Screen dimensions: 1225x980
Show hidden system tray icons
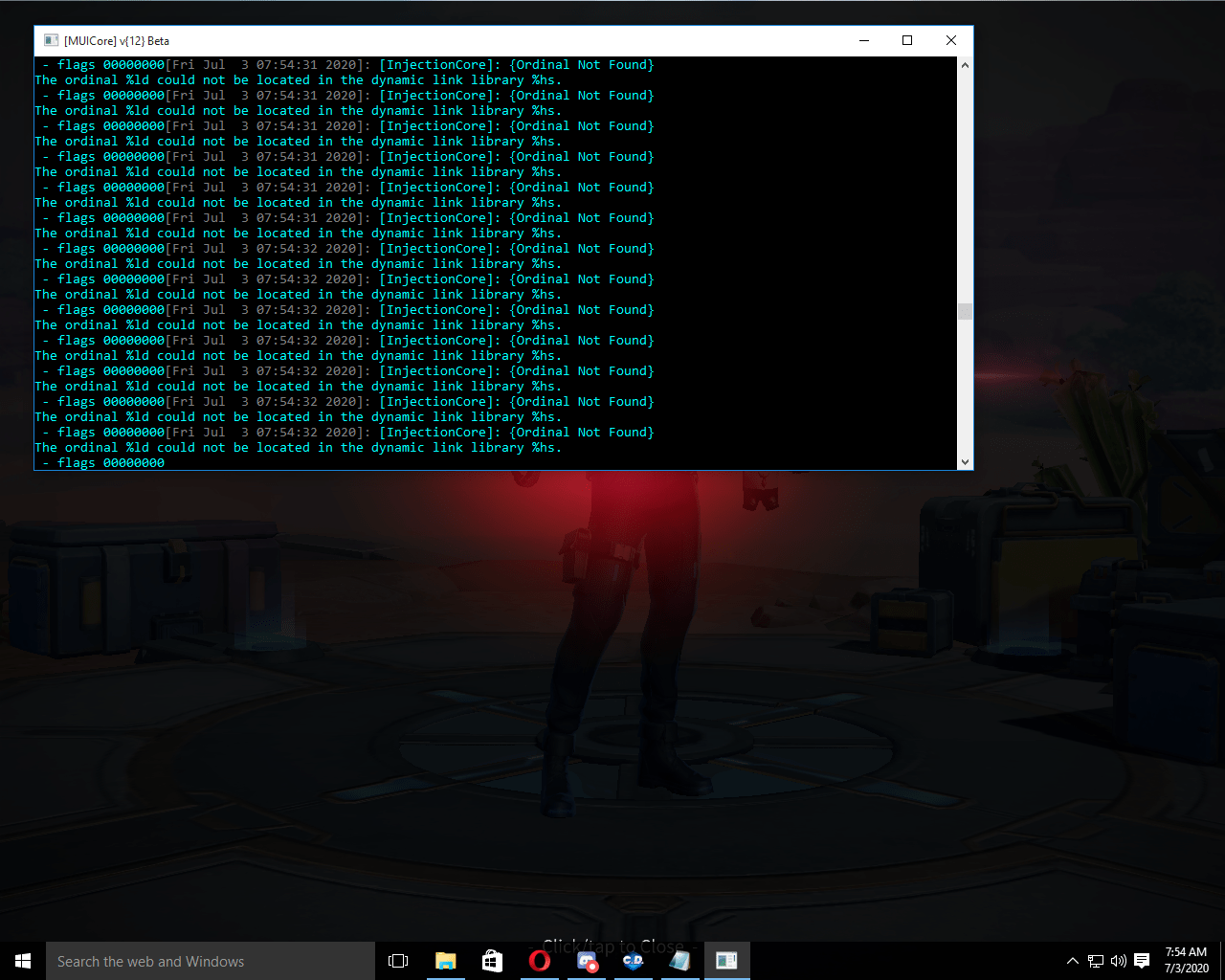(1073, 961)
